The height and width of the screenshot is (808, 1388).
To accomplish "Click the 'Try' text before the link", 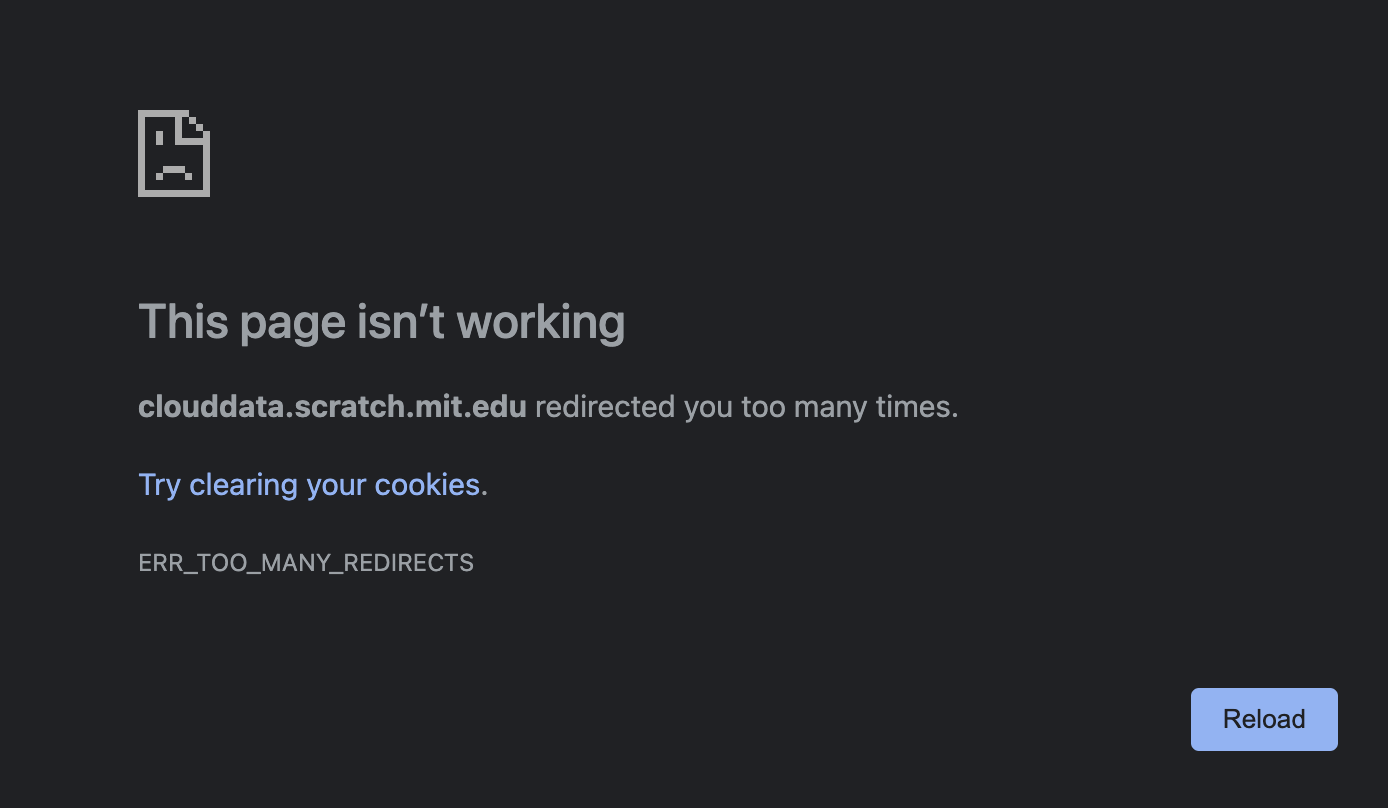I will pos(160,484).
